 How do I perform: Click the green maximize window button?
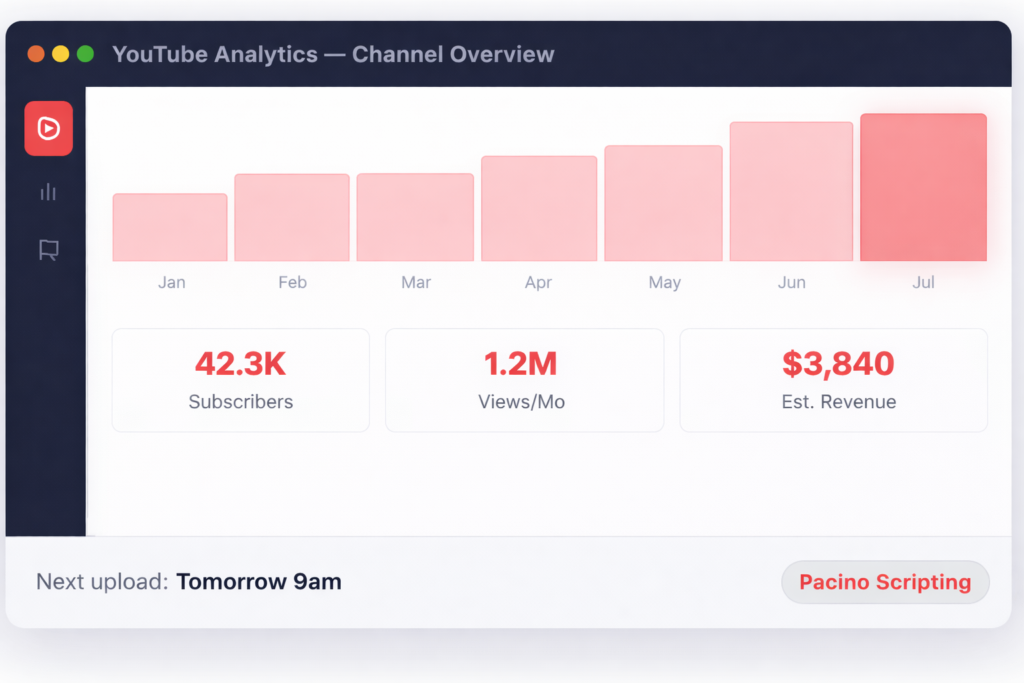pyautogui.click(x=85, y=54)
